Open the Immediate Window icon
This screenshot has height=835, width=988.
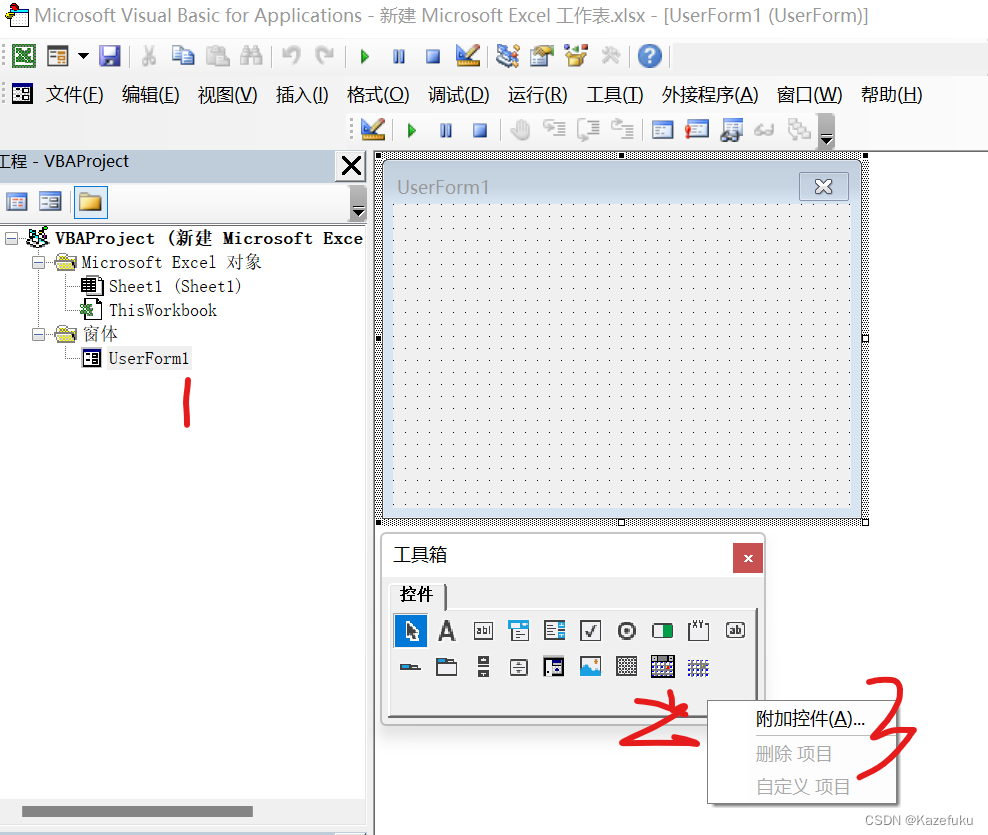click(697, 130)
